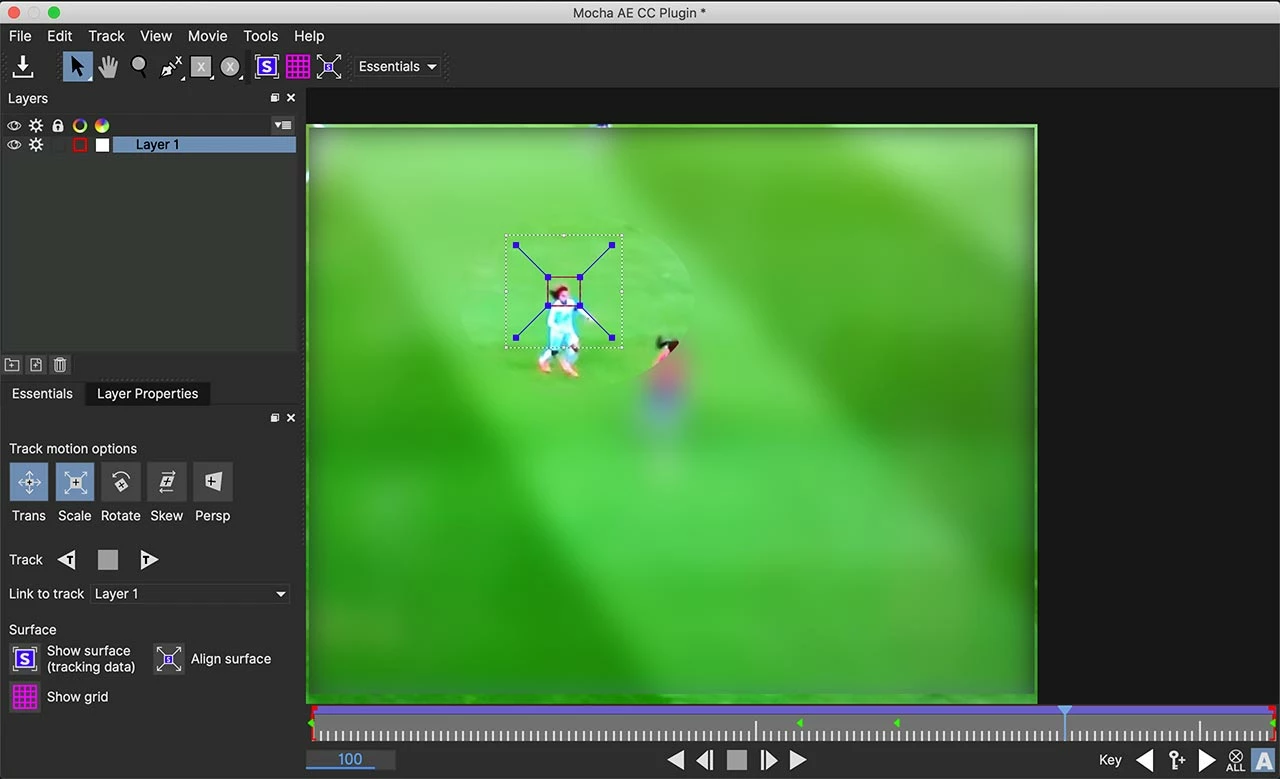
Task: Open the Link to track dropdown
Action: (190, 594)
